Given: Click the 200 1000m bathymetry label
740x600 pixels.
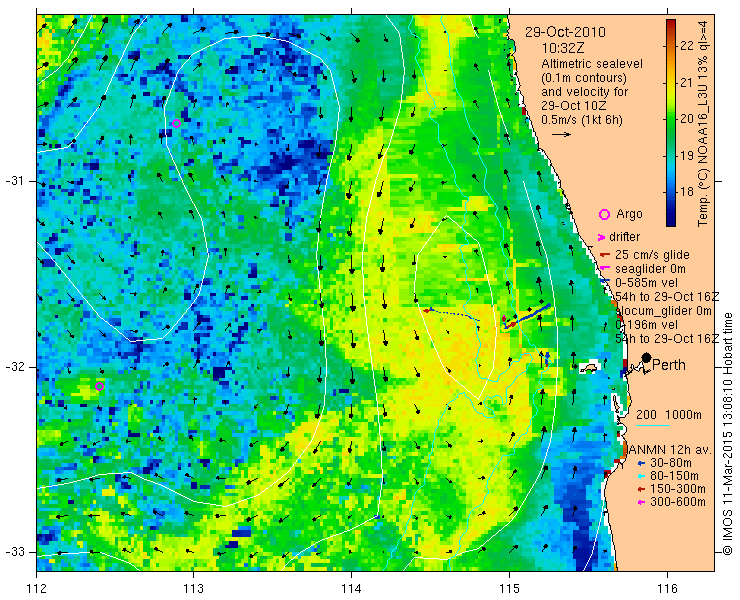Looking at the screenshot, I should click(x=669, y=415).
